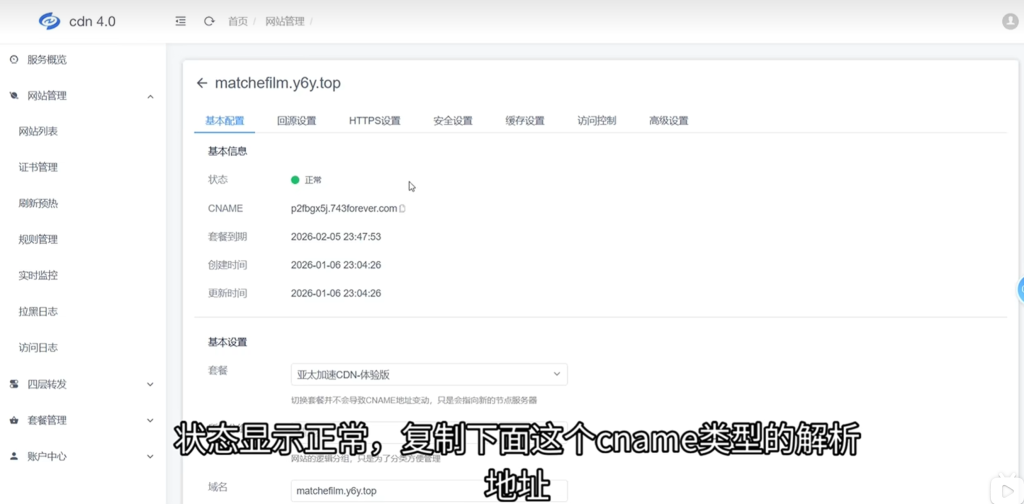Click the 网站管理 breadcrumb link
The height and width of the screenshot is (504, 1024).
click(285, 22)
